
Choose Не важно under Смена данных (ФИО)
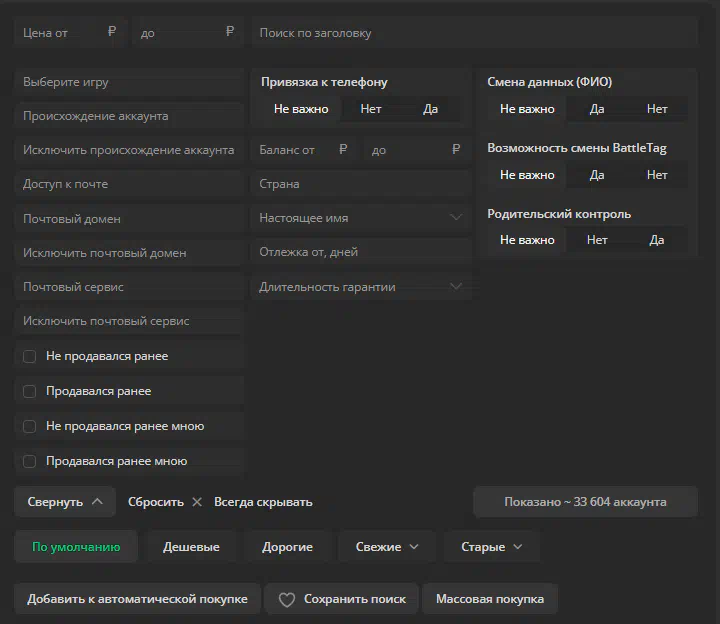527,109
